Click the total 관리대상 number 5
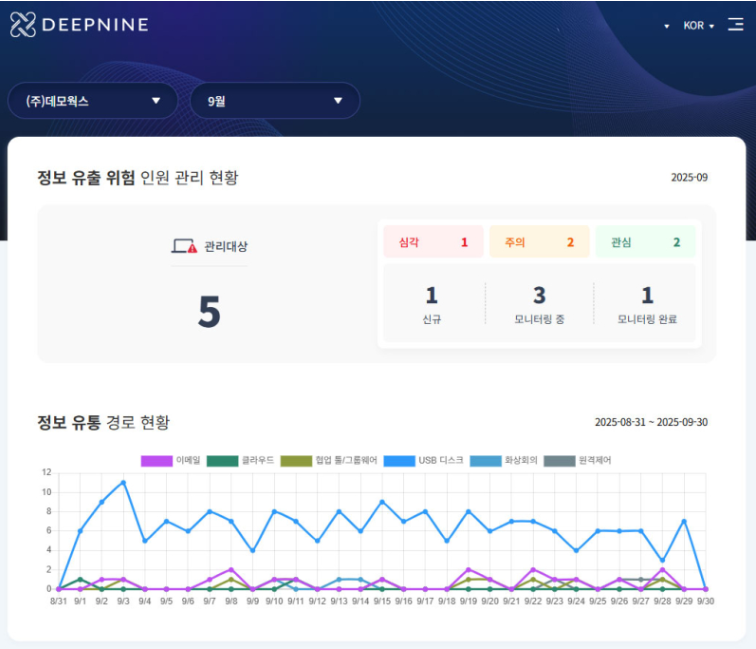Image resolution: width=756 pixels, height=649 pixels. coord(208,312)
